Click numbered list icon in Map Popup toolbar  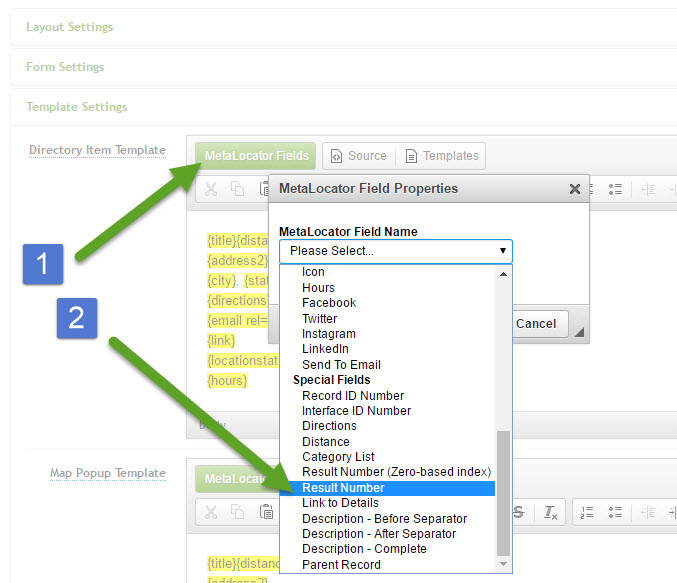[586, 512]
